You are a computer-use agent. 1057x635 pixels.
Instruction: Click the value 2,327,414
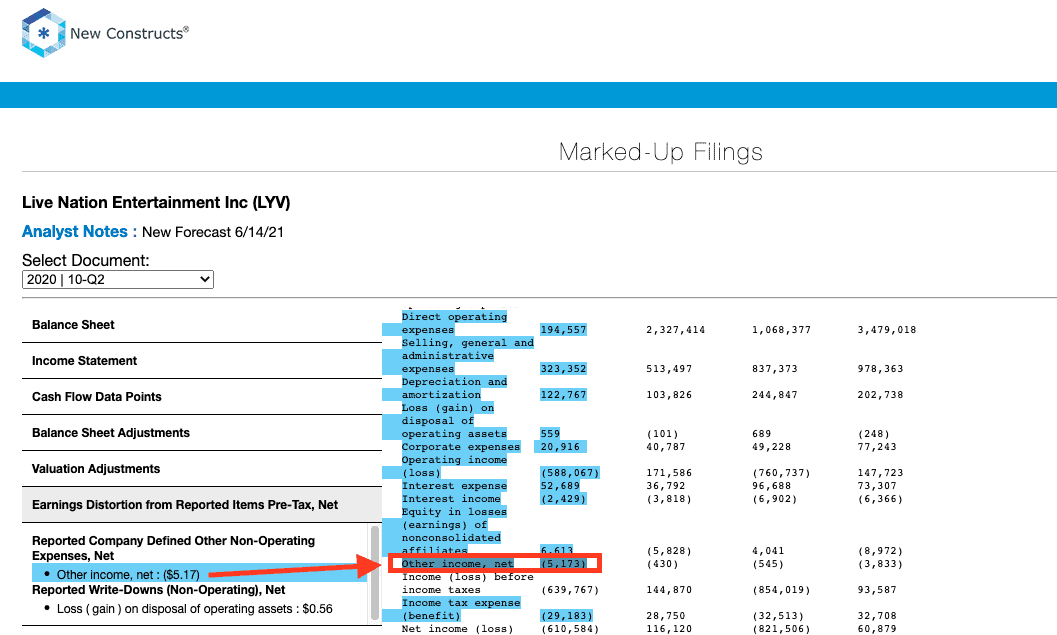click(675, 330)
